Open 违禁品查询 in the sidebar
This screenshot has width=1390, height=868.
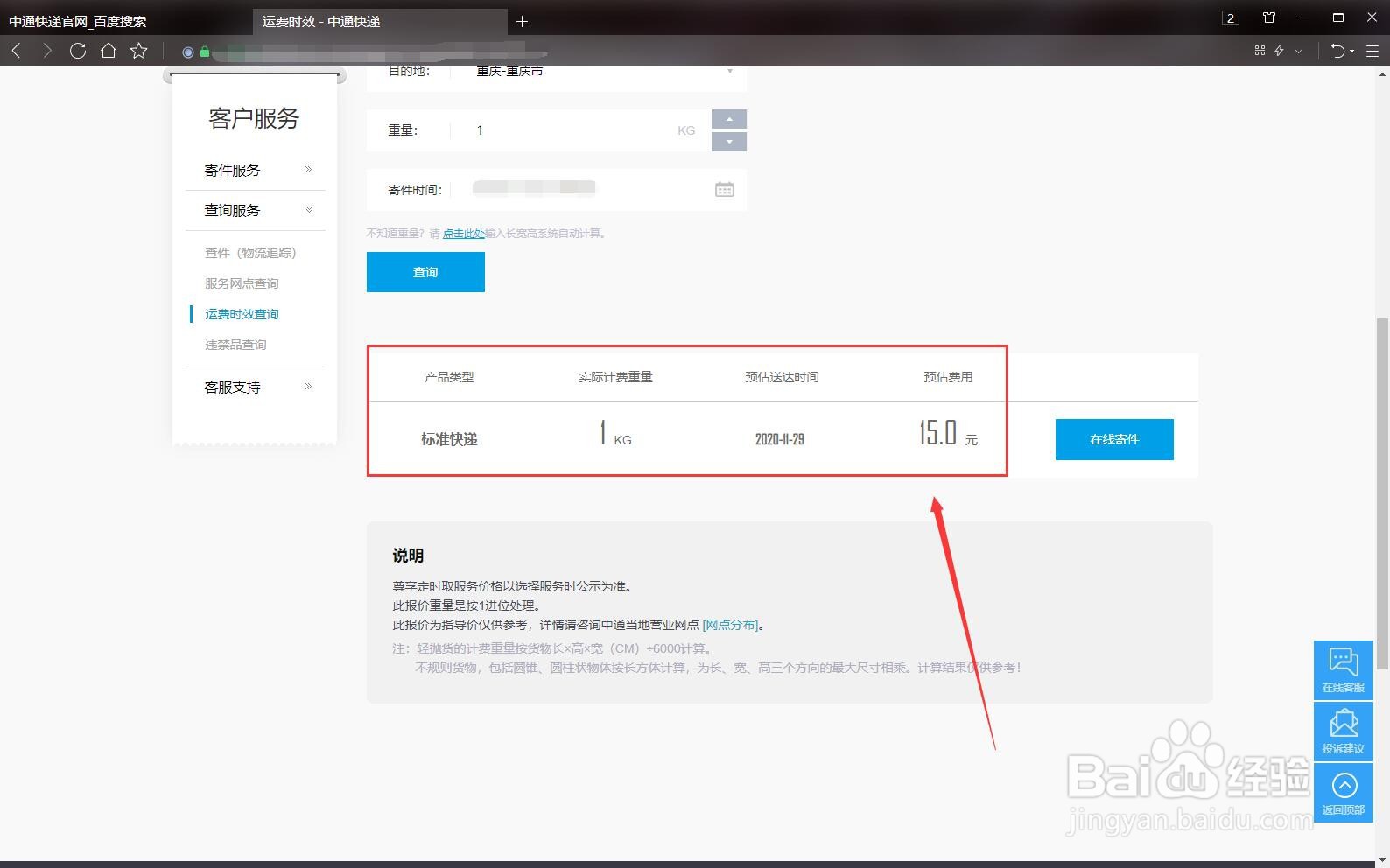pyautogui.click(x=235, y=345)
